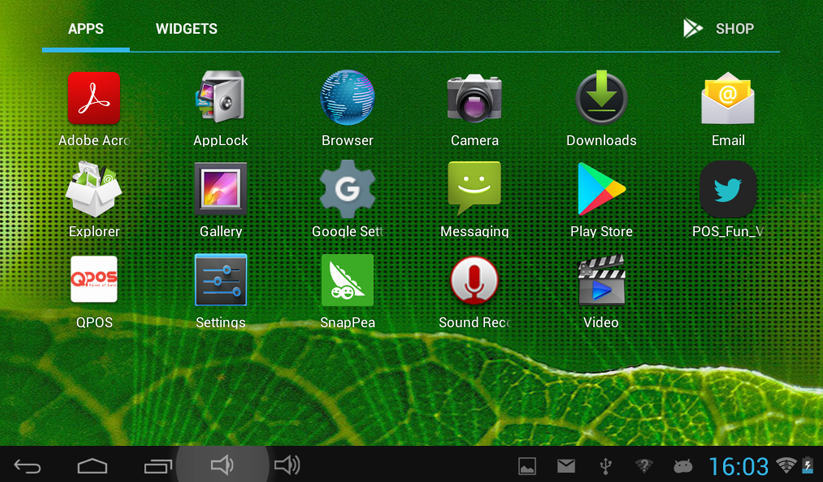This screenshot has width=823, height=482.
Task: Switch to the WIDGETS tab
Action: coord(186,28)
